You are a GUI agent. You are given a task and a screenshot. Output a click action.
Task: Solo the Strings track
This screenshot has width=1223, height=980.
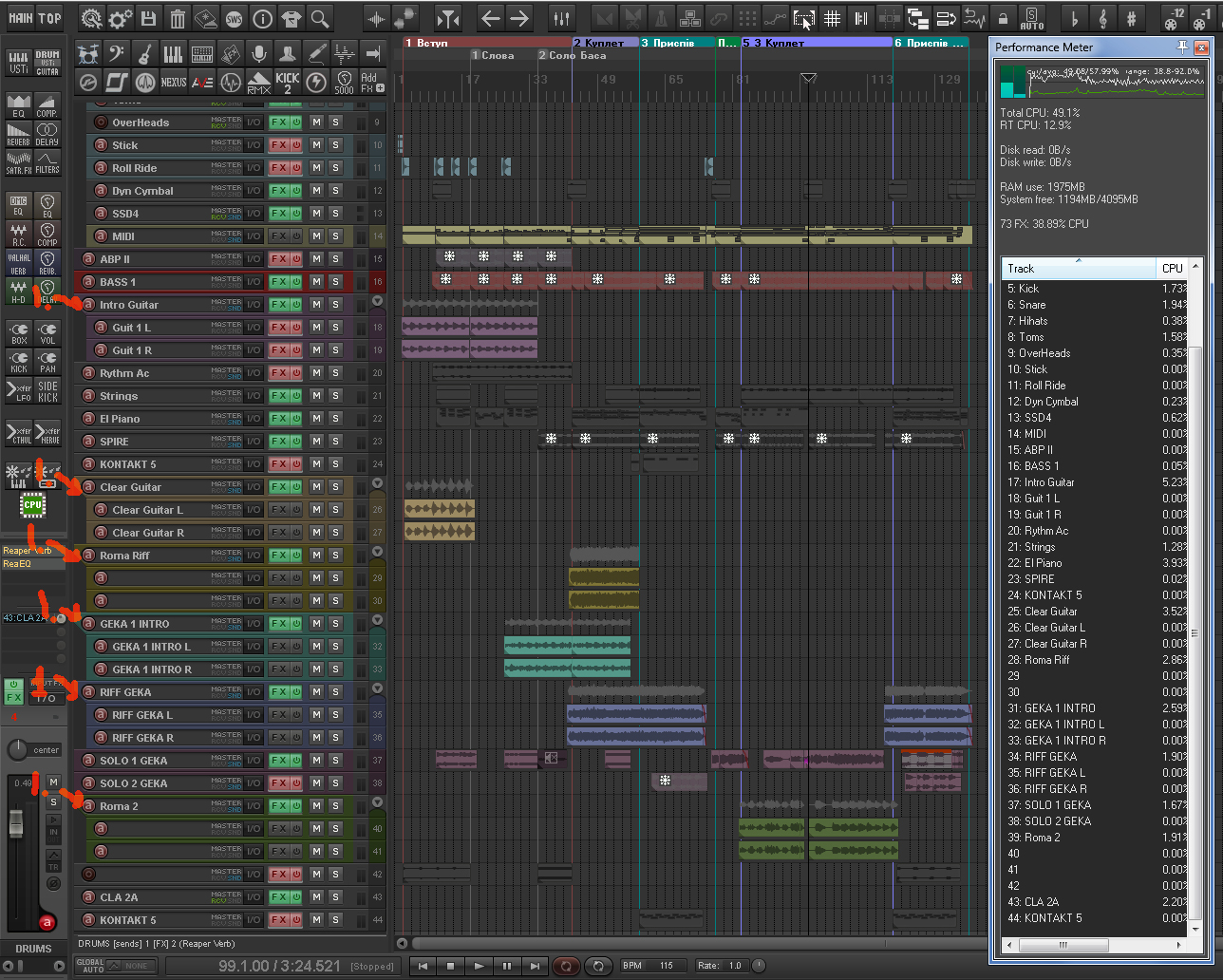(335, 396)
